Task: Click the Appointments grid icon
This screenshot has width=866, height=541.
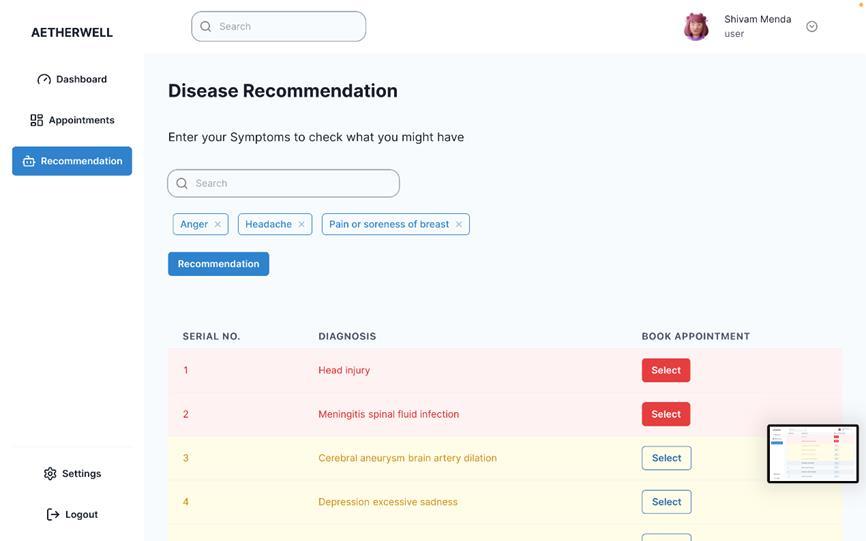Action: [x=37, y=120]
